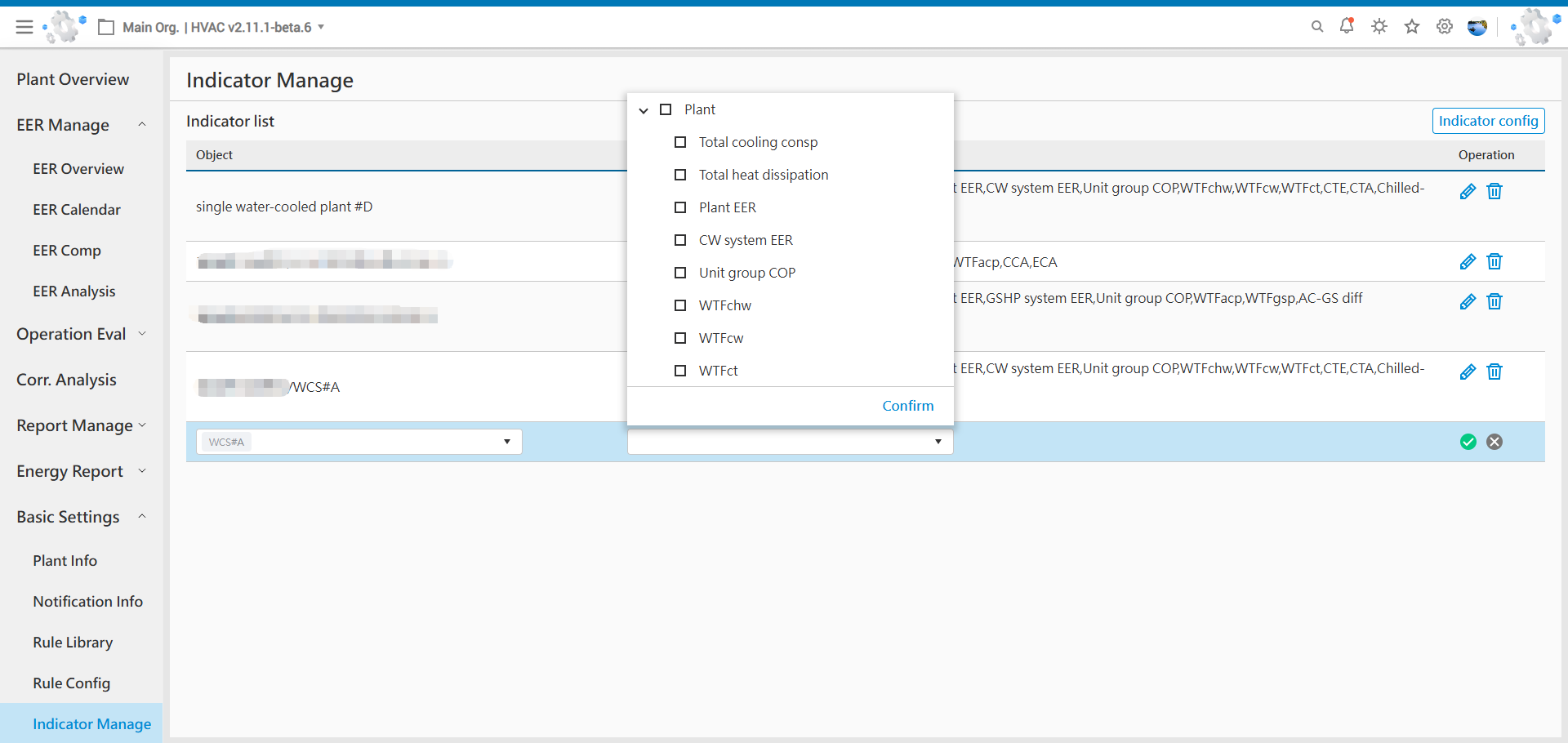Check the Plant EER checkbox
This screenshot has height=743, width=1568.
[681, 207]
